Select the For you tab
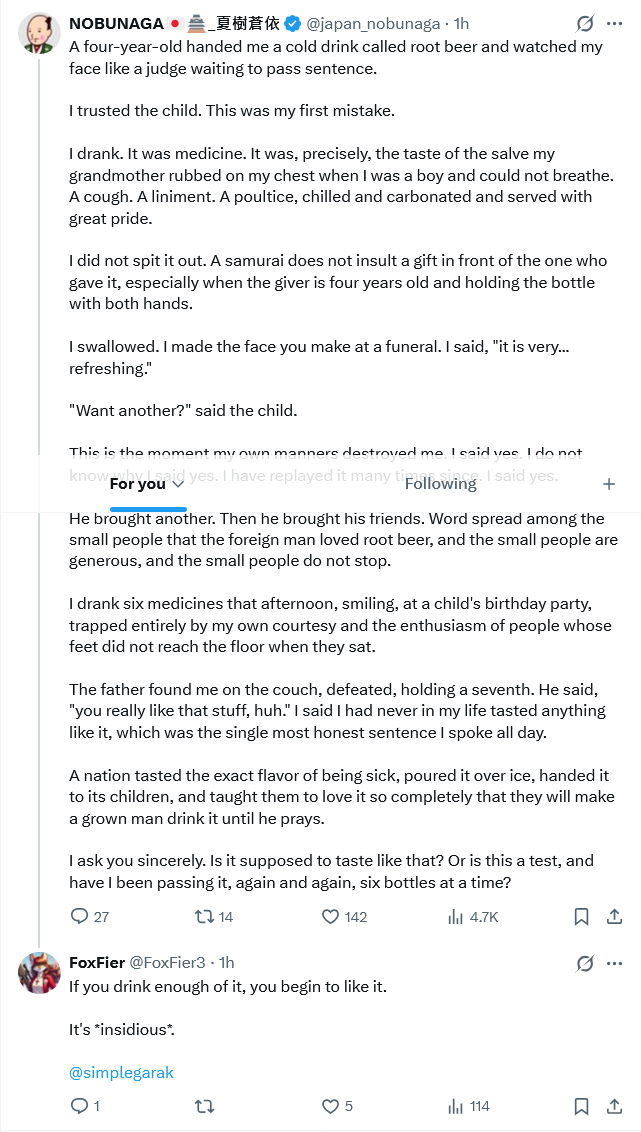Viewport: 641px width, 1132px height. (x=138, y=484)
